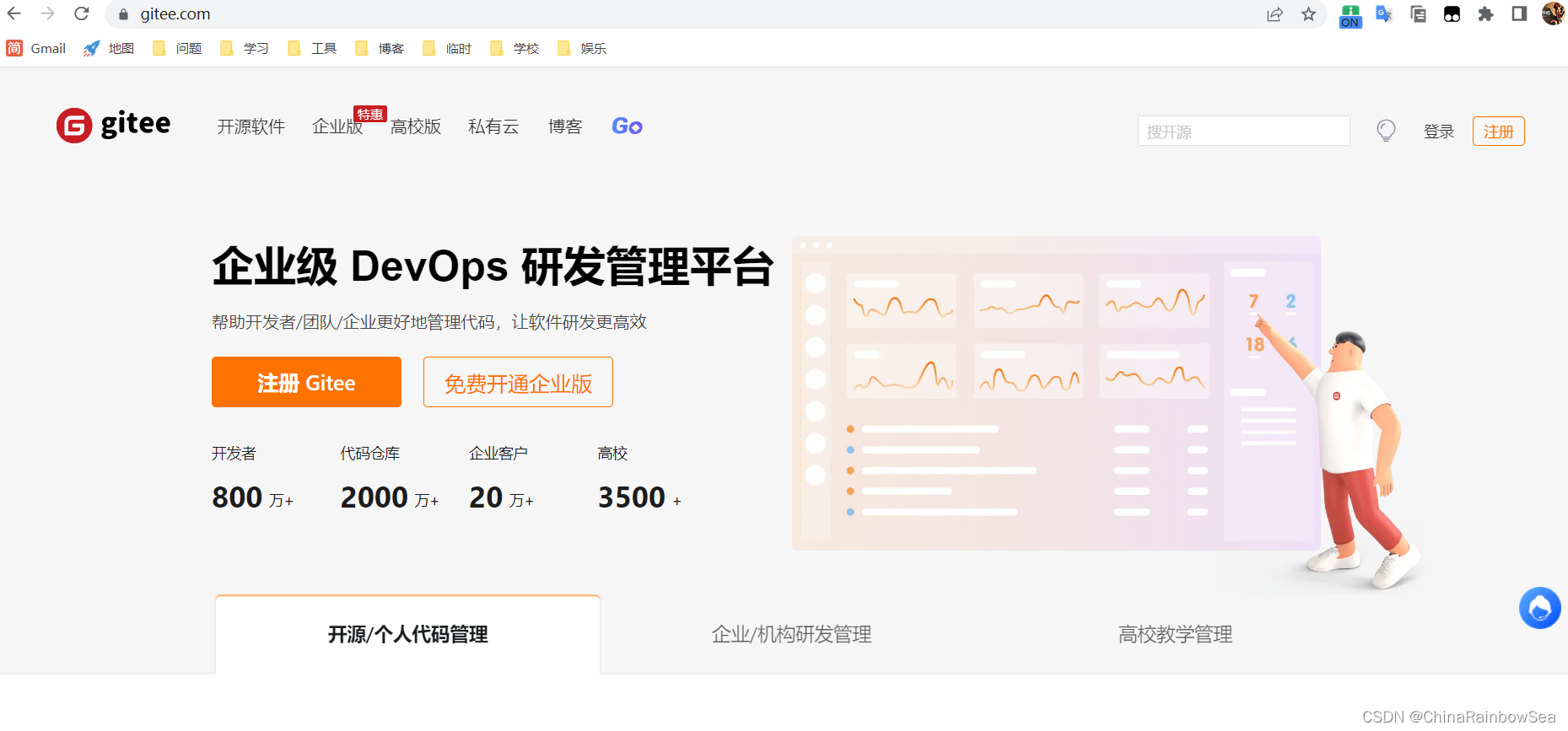This screenshot has width=1568, height=731.
Task: Click the 登录 login link
Action: point(1439,132)
